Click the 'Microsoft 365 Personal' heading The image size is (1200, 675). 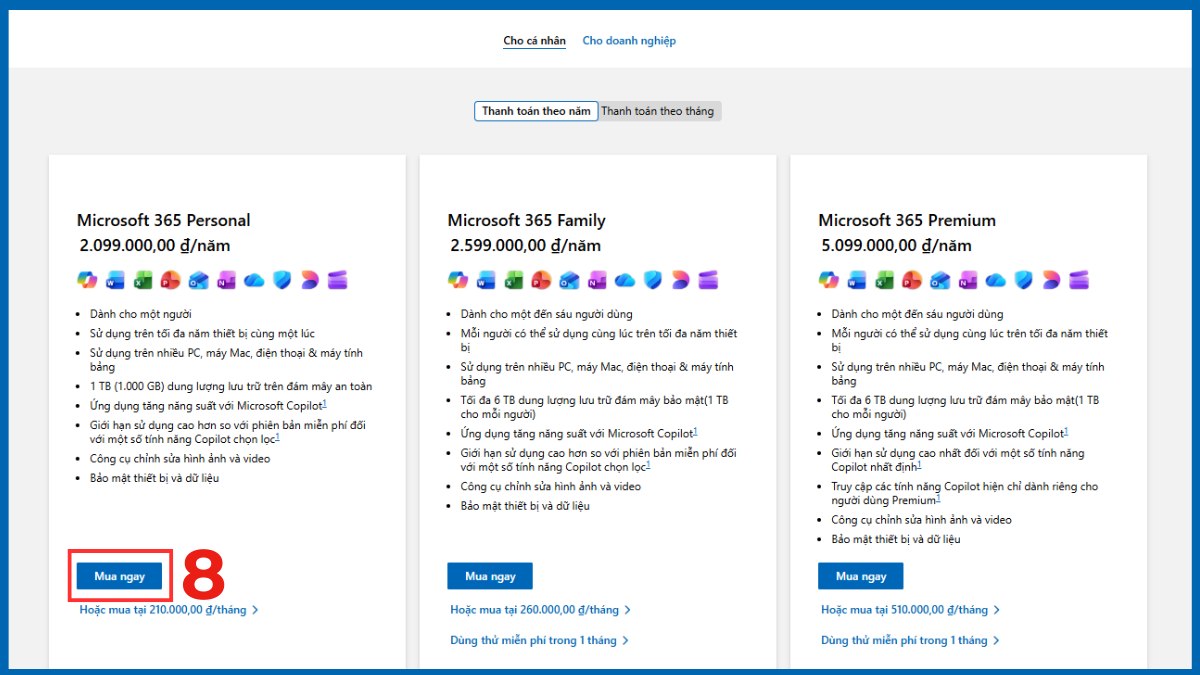click(164, 220)
